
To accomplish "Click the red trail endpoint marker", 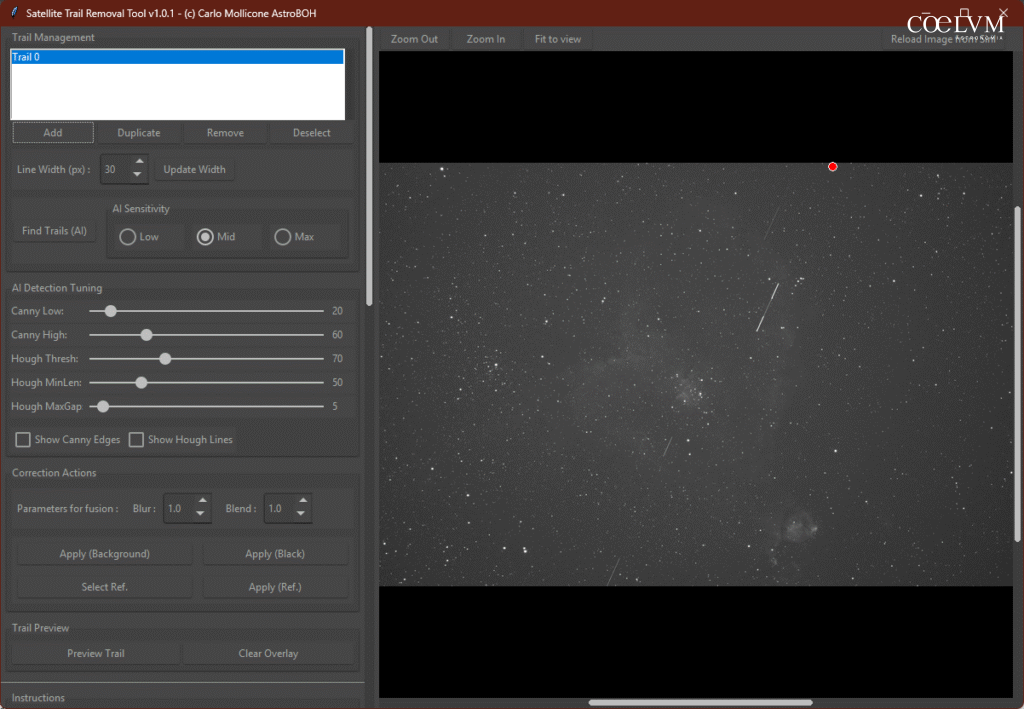I will tap(833, 167).
